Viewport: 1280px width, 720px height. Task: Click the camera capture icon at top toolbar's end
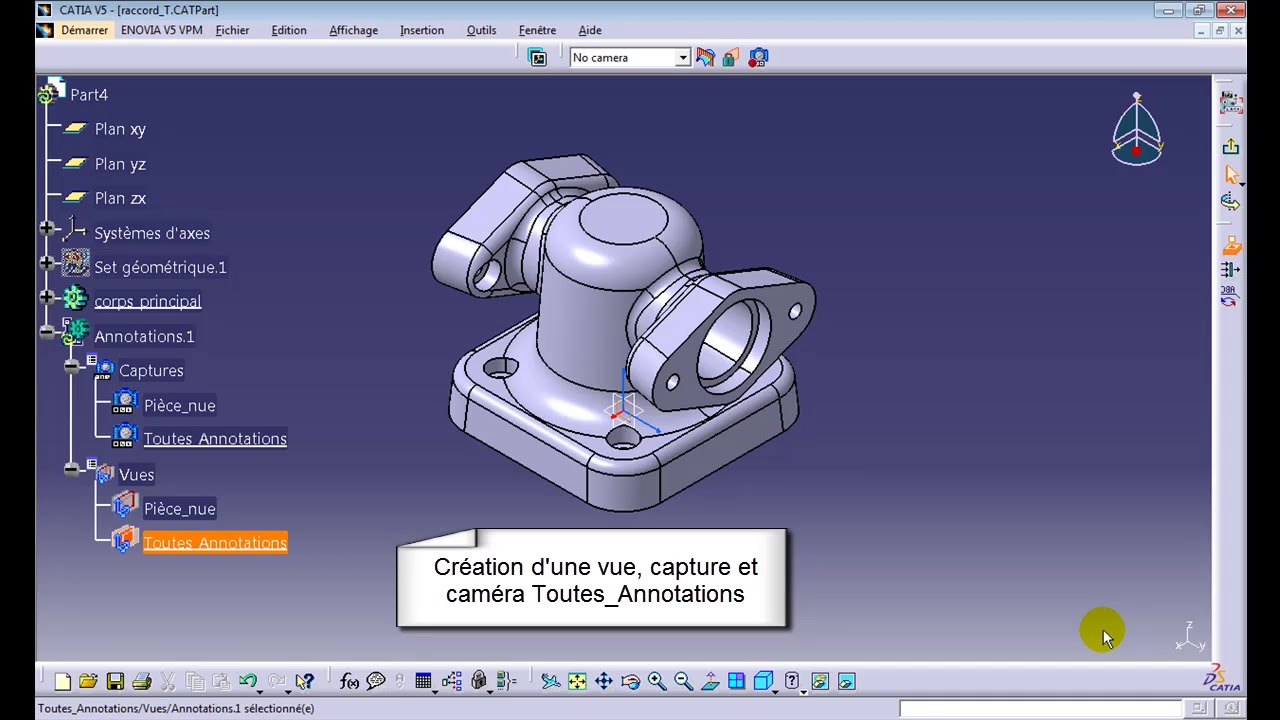click(x=758, y=58)
